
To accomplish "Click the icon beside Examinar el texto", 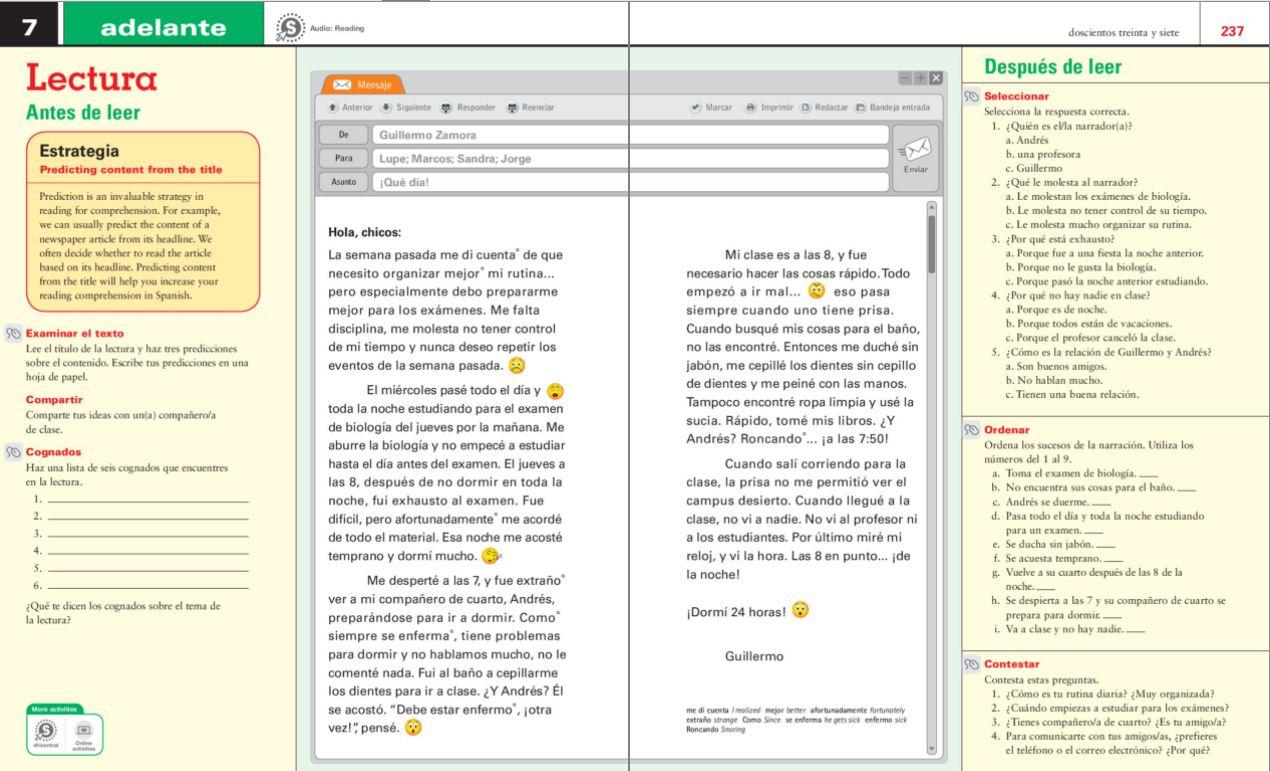I will point(15,334).
